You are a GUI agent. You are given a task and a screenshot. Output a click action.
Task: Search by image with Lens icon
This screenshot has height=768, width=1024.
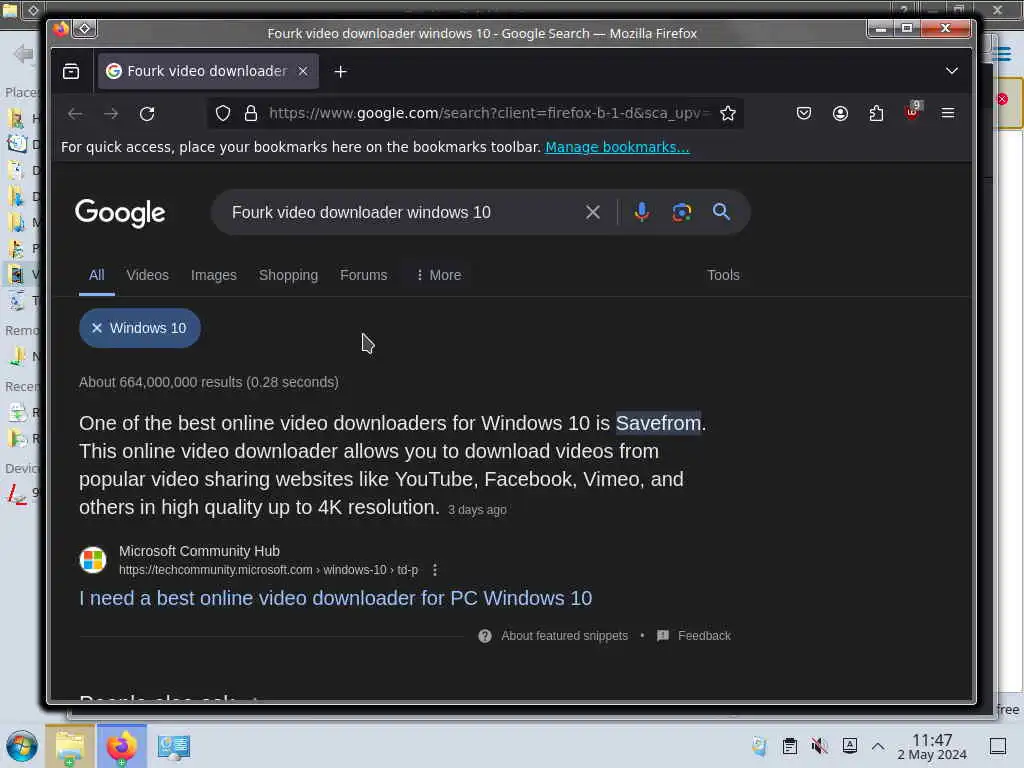(681, 212)
